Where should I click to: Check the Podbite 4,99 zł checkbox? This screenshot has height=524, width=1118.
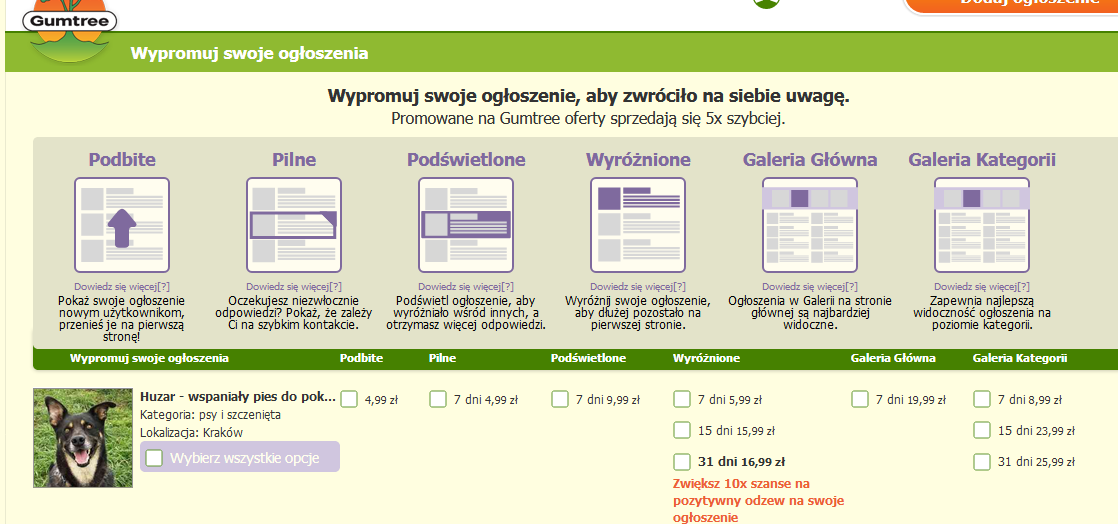point(349,399)
